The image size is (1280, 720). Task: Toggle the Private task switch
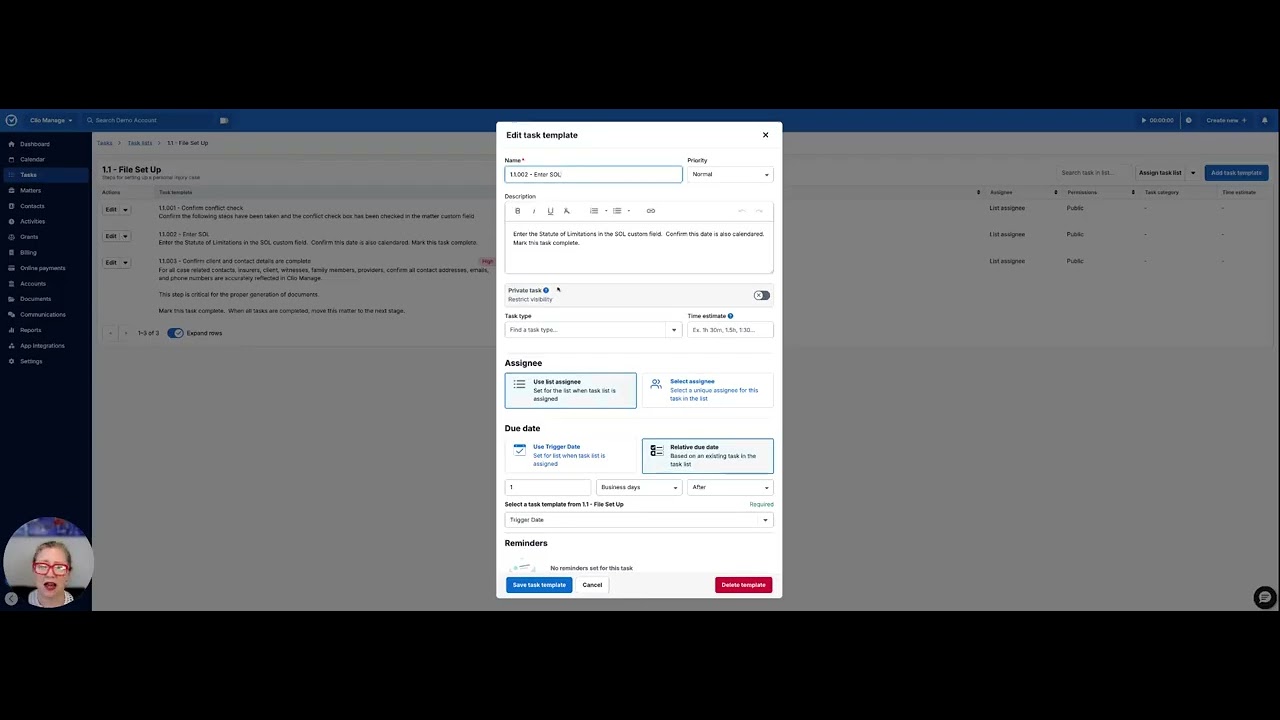pyautogui.click(x=762, y=295)
